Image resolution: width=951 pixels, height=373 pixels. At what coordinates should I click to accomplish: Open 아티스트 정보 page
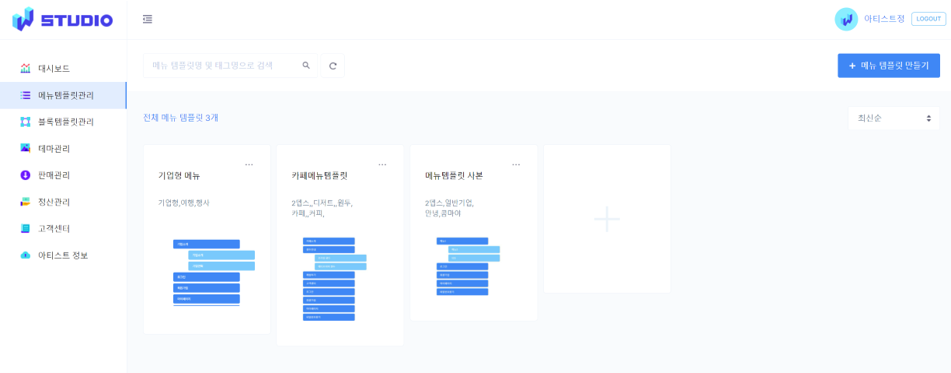tap(63, 255)
